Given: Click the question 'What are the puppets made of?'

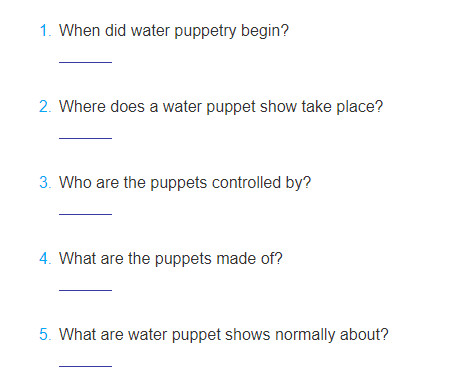Looking at the screenshot, I should (171, 259).
